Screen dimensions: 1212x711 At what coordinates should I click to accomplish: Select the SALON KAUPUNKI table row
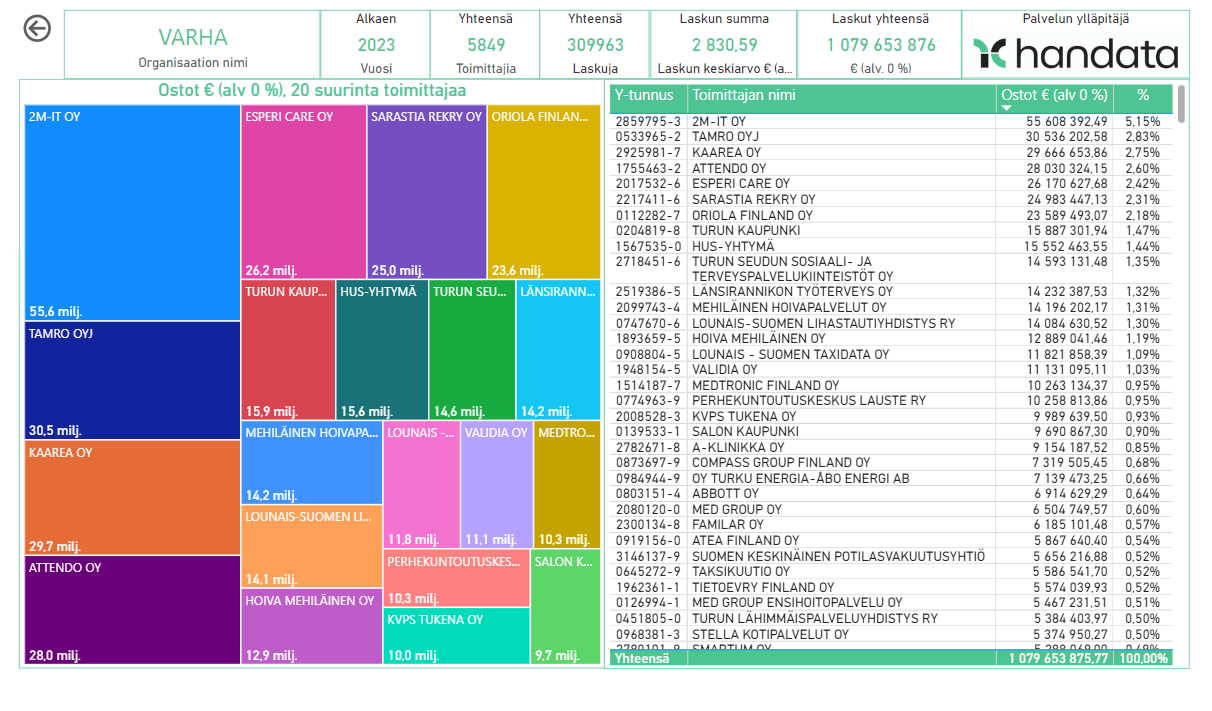[x=891, y=432]
